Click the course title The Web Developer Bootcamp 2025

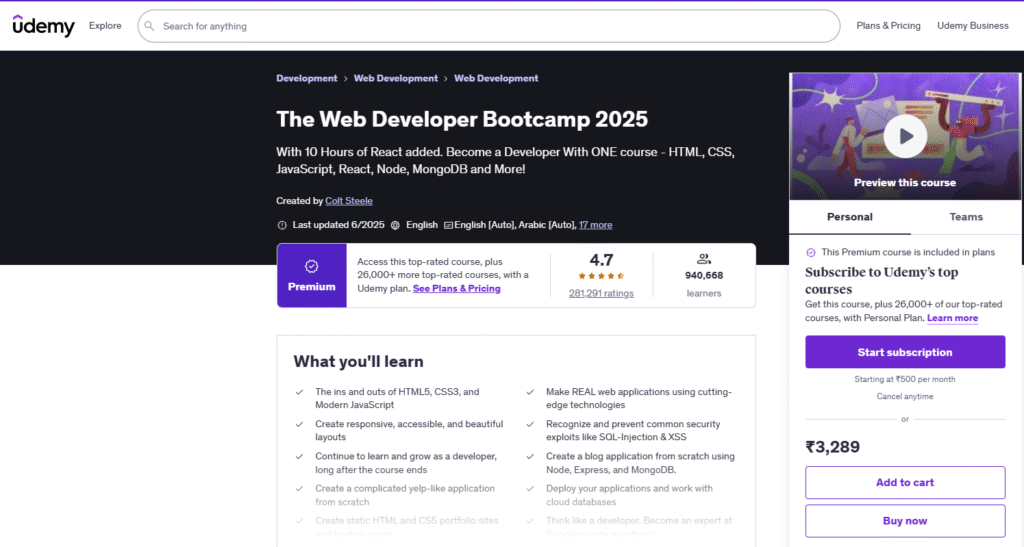[462, 119]
